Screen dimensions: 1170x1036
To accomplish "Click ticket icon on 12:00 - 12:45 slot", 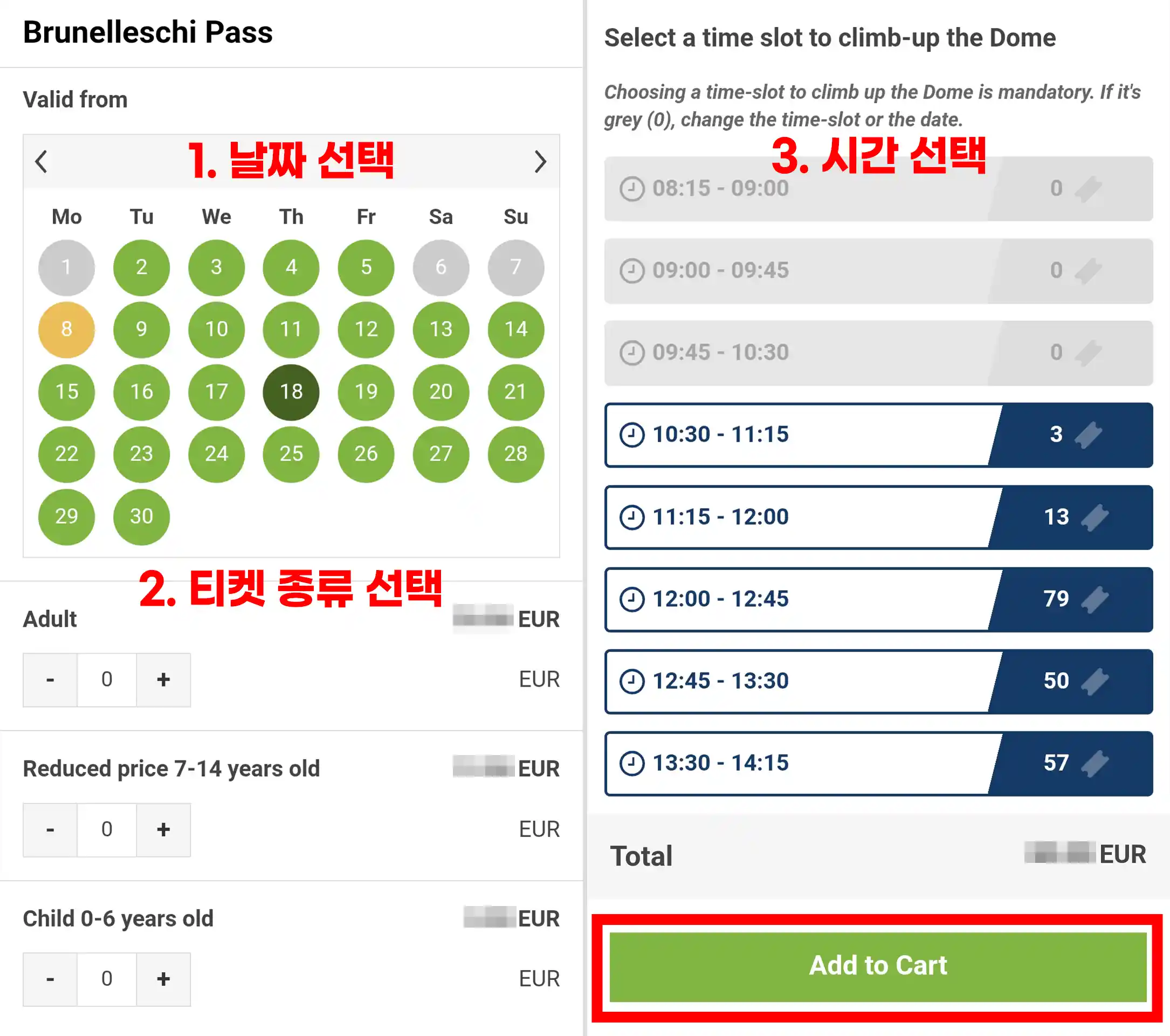I will tap(1094, 600).
